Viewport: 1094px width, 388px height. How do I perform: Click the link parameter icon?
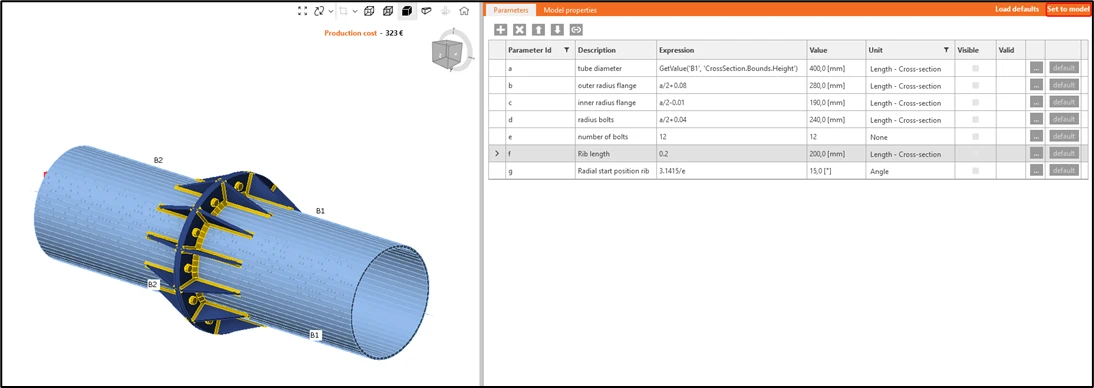pos(576,29)
